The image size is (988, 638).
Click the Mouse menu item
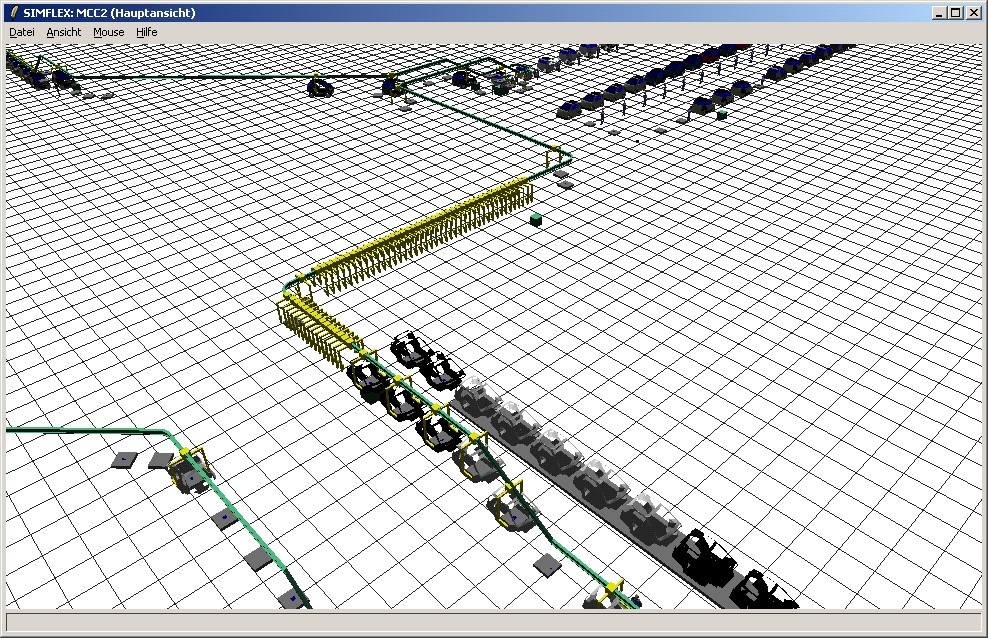click(109, 32)
